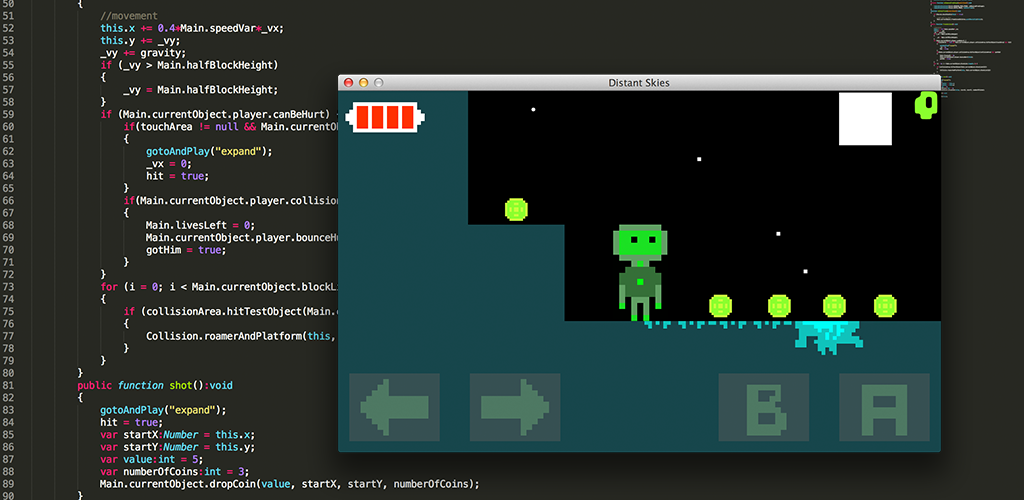The height and width of the screenshot is (500, 1024).
Task: Click the green robot player character
Action: click(638, 270)
